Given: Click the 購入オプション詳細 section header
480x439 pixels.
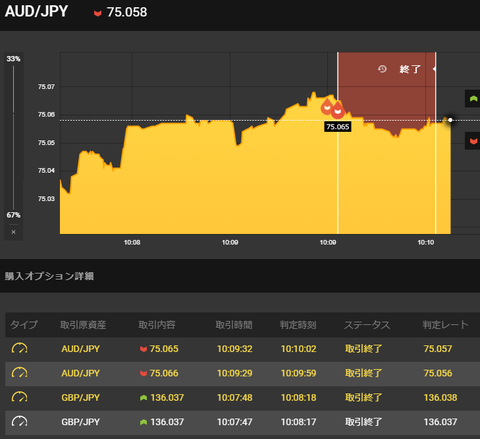Looking at the screenshot, I should click(x=49, y=276).
